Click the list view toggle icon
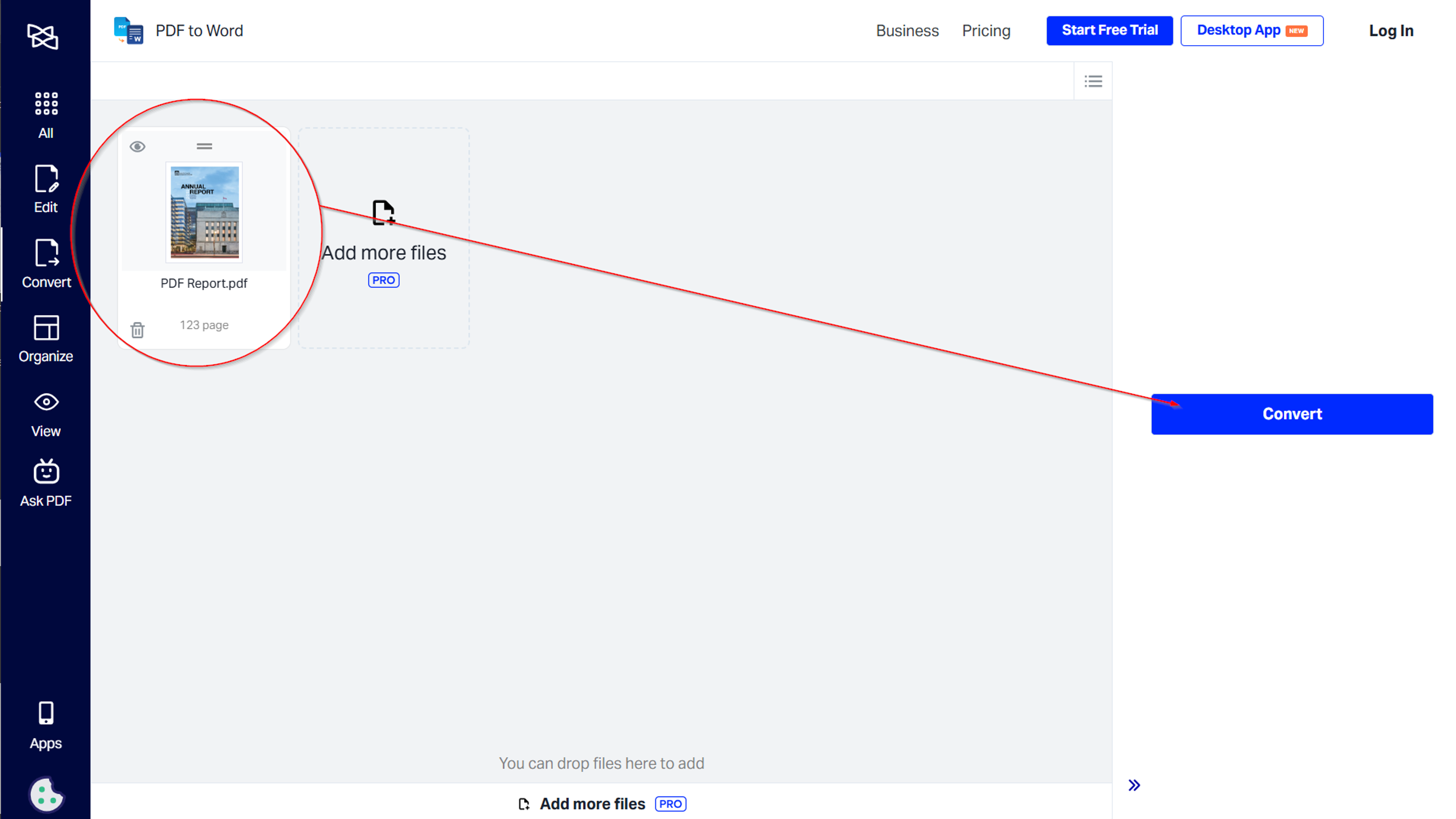This screenshot has width=1456, height=819. click(x=1093, y=81)
